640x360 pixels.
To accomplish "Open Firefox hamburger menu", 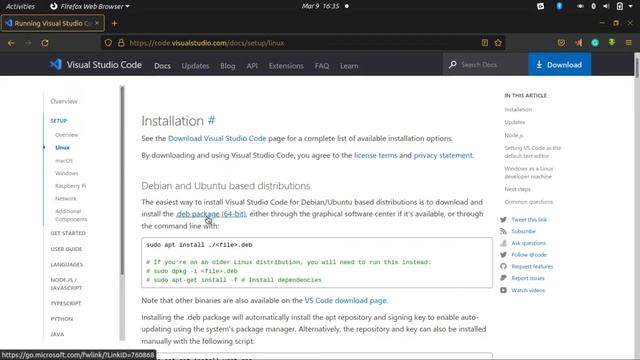I will pyautogui.click(x=629, y=43).
